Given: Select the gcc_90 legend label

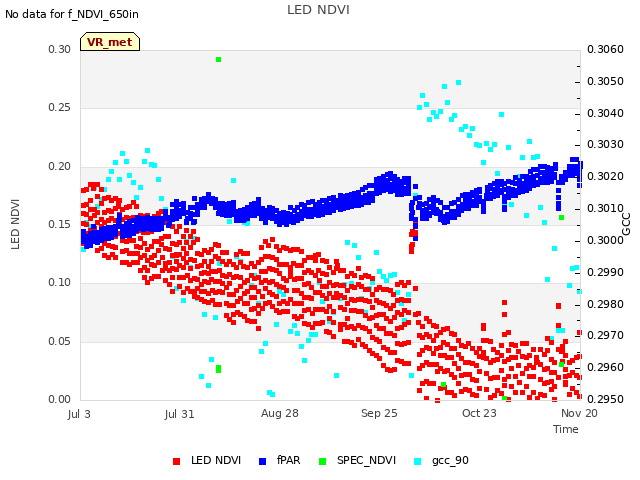Looking at the screenshot, I should pos(450,461).
